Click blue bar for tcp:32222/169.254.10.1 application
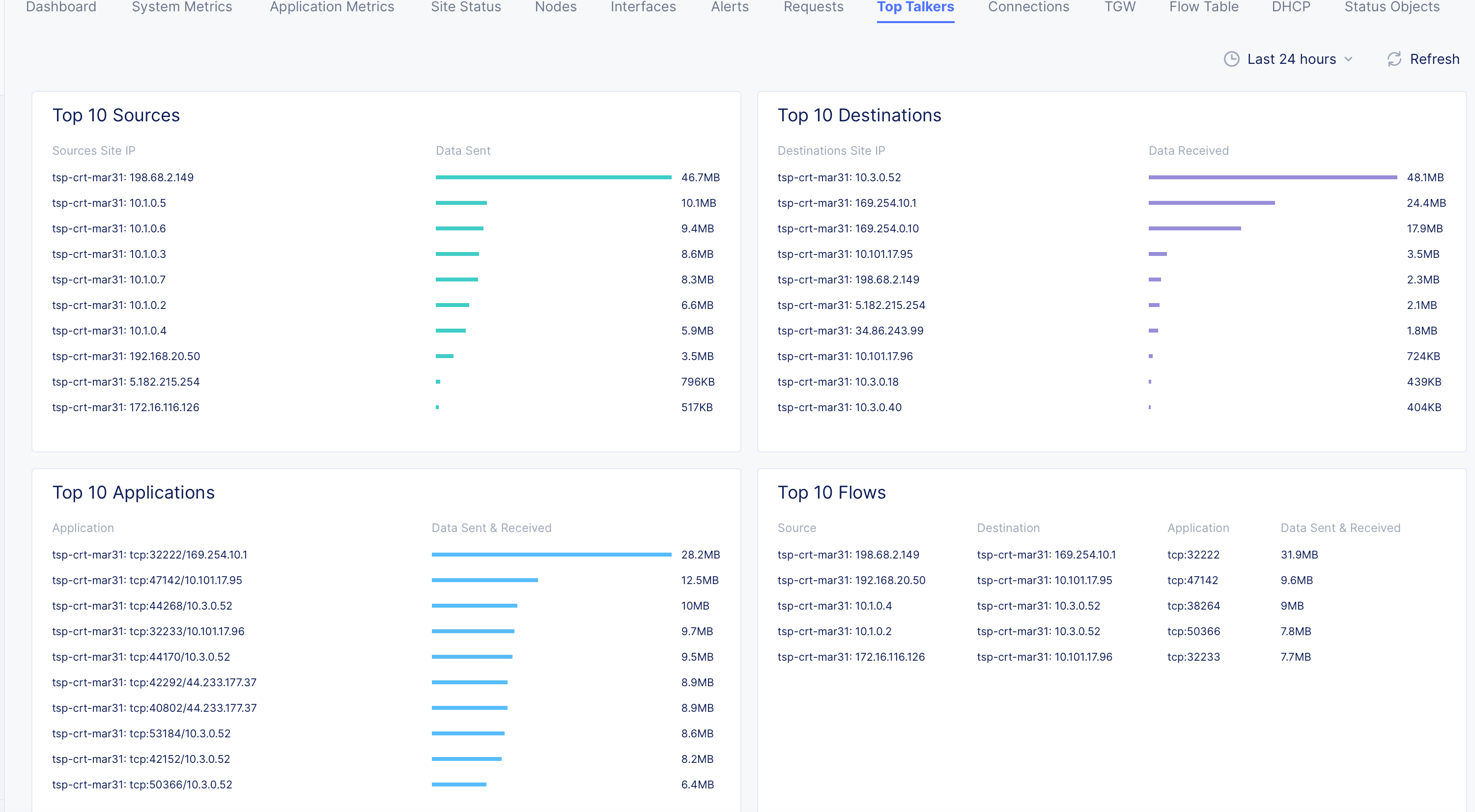 click(x=551, y=554)
